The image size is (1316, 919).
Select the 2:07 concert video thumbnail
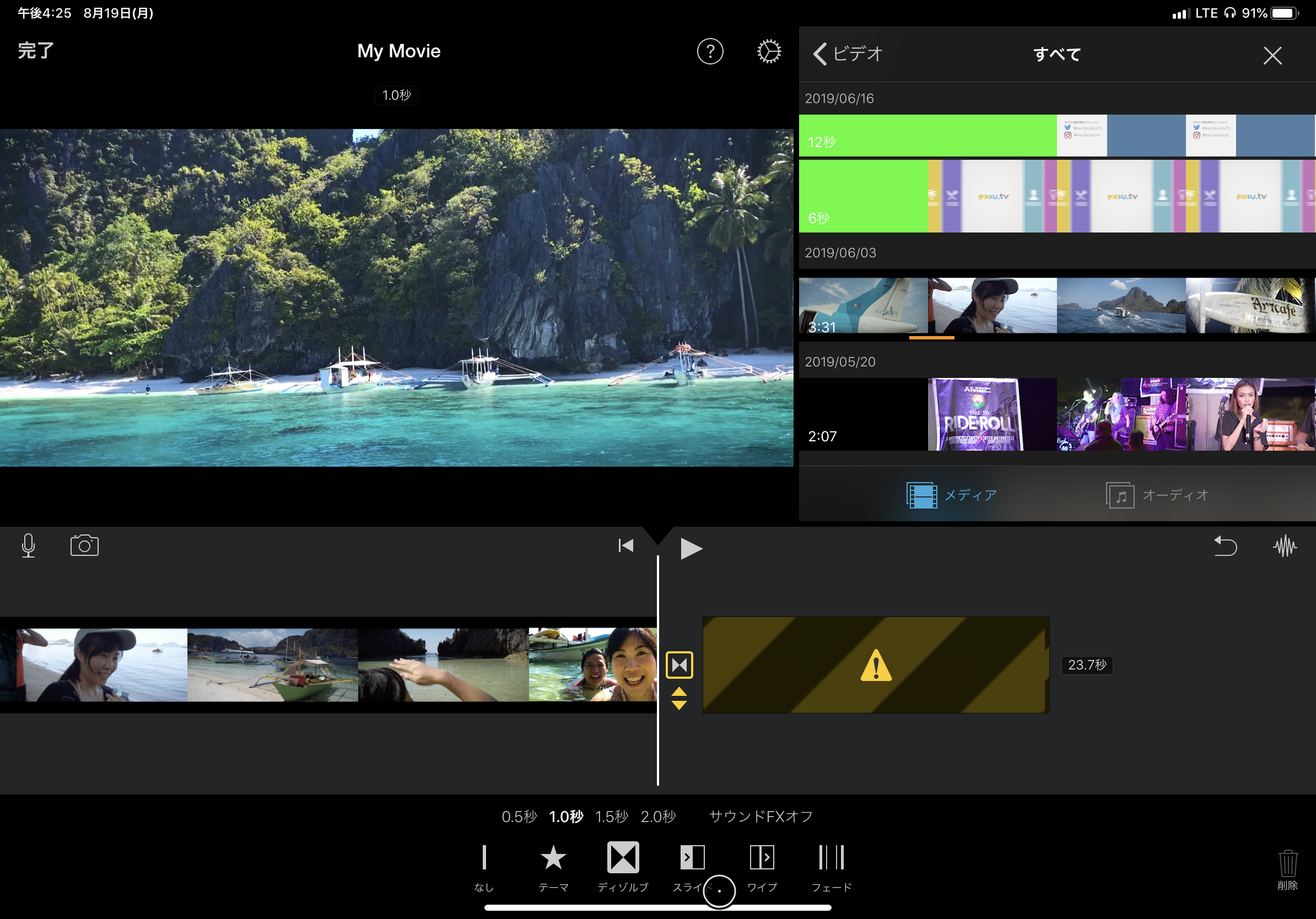pyautogui.click(x=1056, y=414)
